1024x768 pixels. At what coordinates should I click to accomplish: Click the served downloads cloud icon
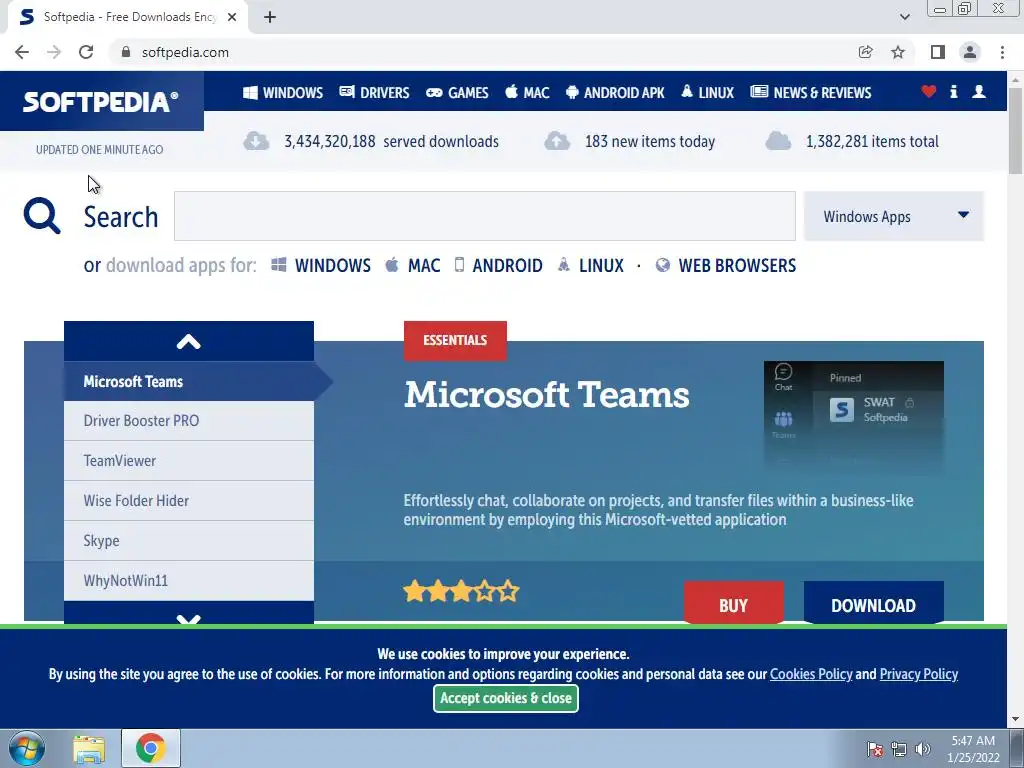256,141
